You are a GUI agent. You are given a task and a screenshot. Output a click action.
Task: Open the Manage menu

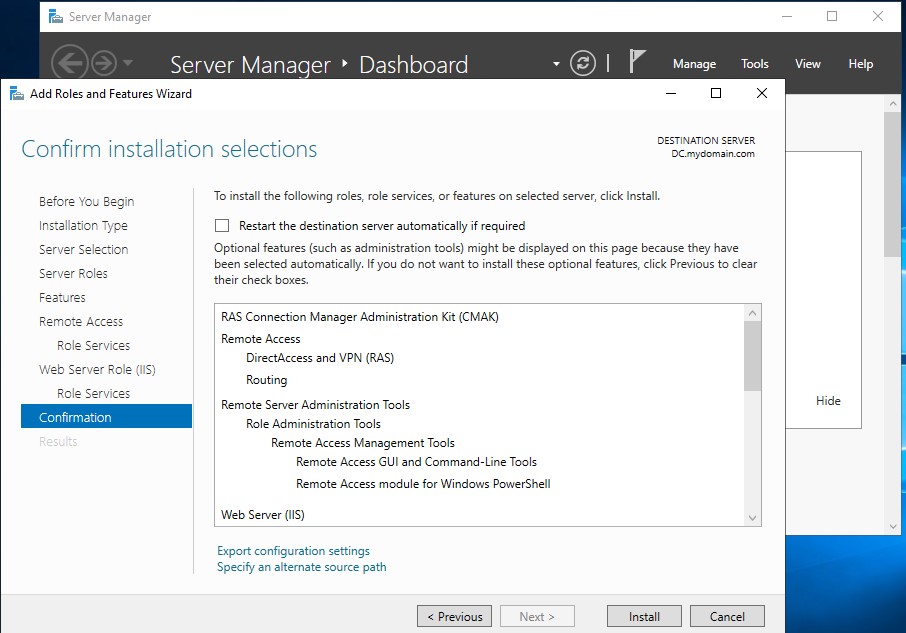(x=694, y=64)
